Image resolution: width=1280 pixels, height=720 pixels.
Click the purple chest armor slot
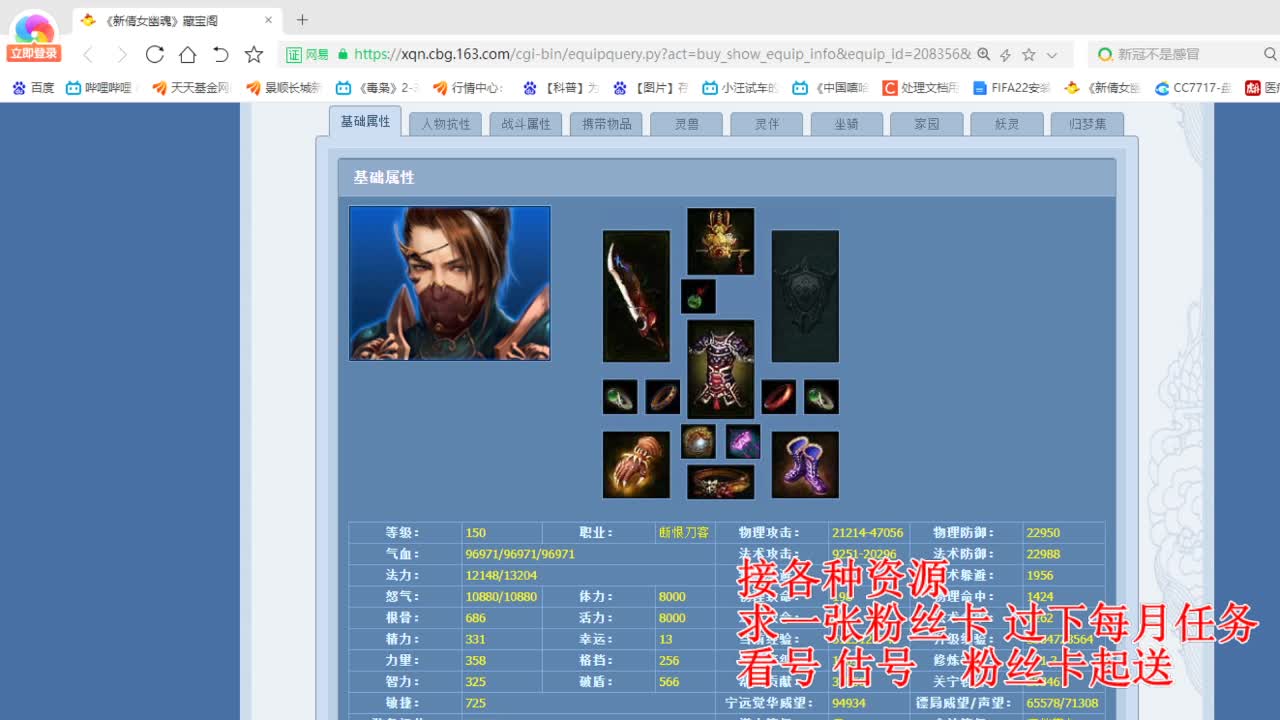click(x=720, y=369)
